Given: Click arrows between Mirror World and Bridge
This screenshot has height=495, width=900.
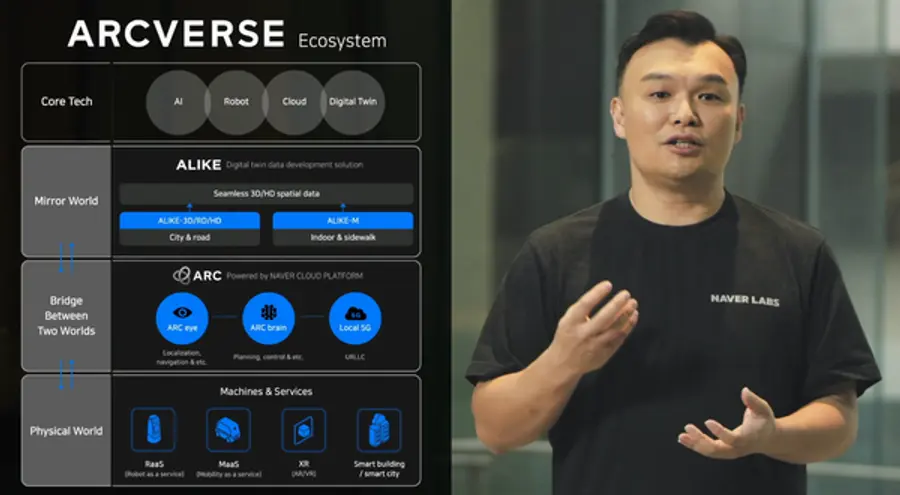Looking at the screenshot, I should coord(66,258).
